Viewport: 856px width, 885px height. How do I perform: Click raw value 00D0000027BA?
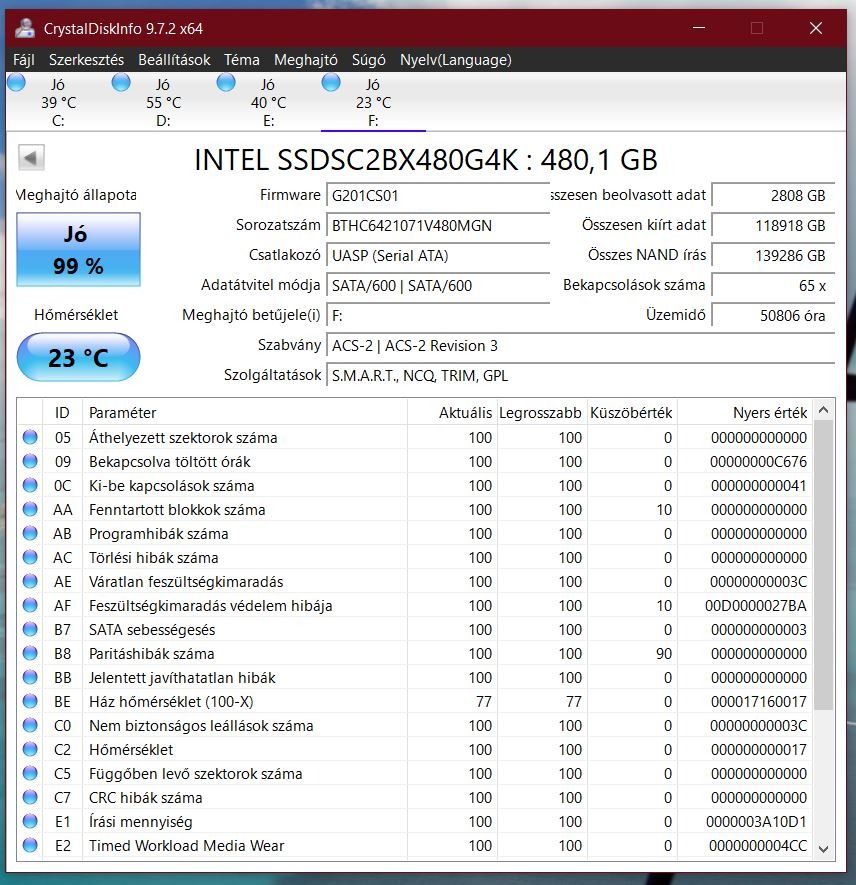click(756, 606)
